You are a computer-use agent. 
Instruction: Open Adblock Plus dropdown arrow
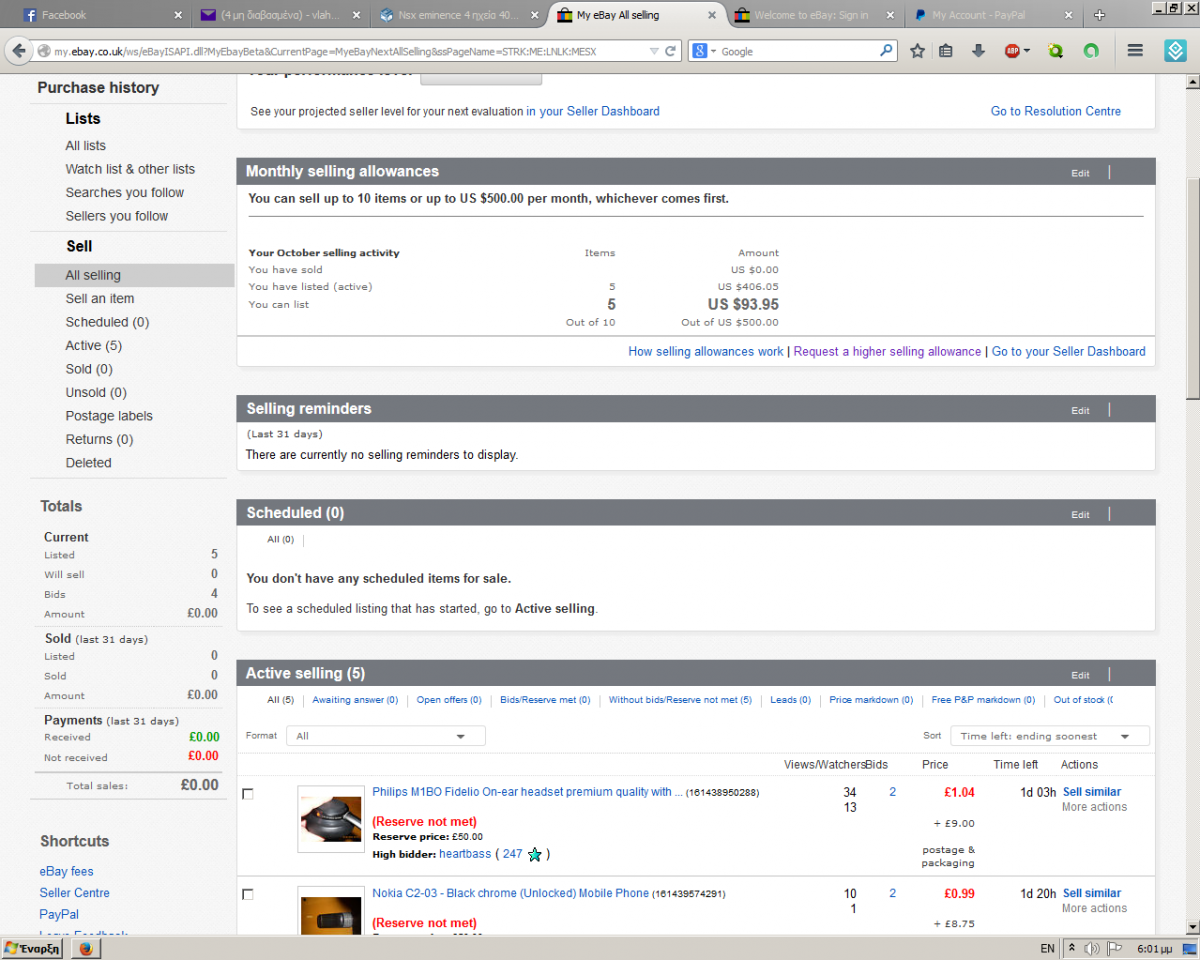[1027, 51]
